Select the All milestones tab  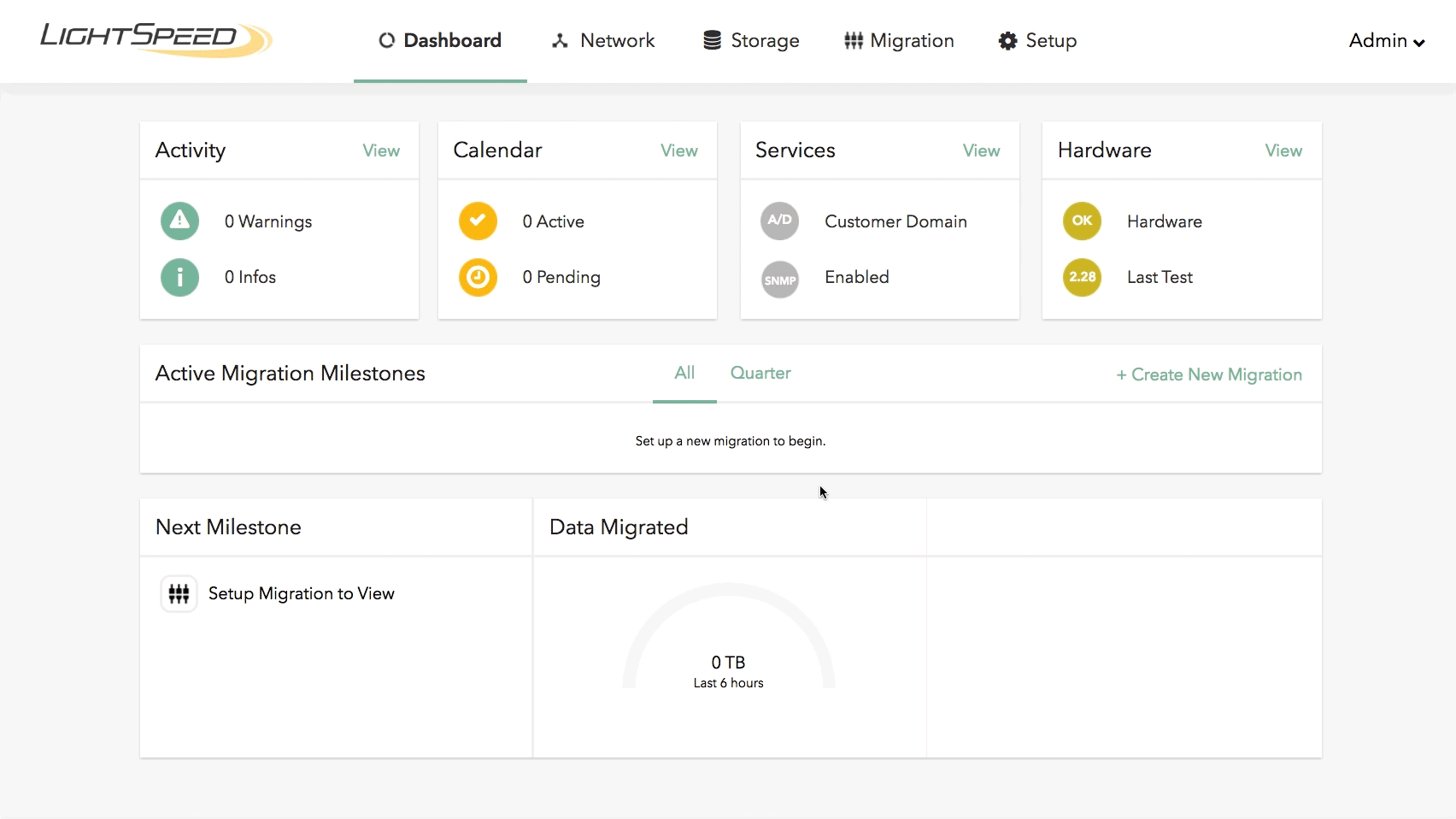(x=684, y=373)
